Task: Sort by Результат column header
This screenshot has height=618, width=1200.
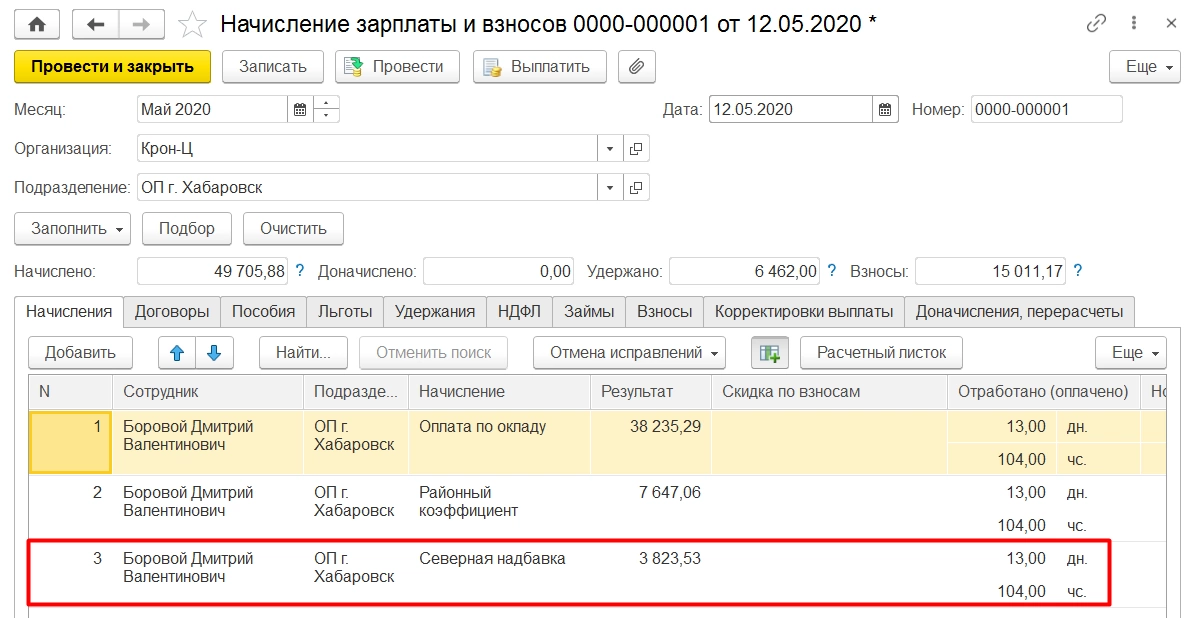Action: click(x=650, y=391)
